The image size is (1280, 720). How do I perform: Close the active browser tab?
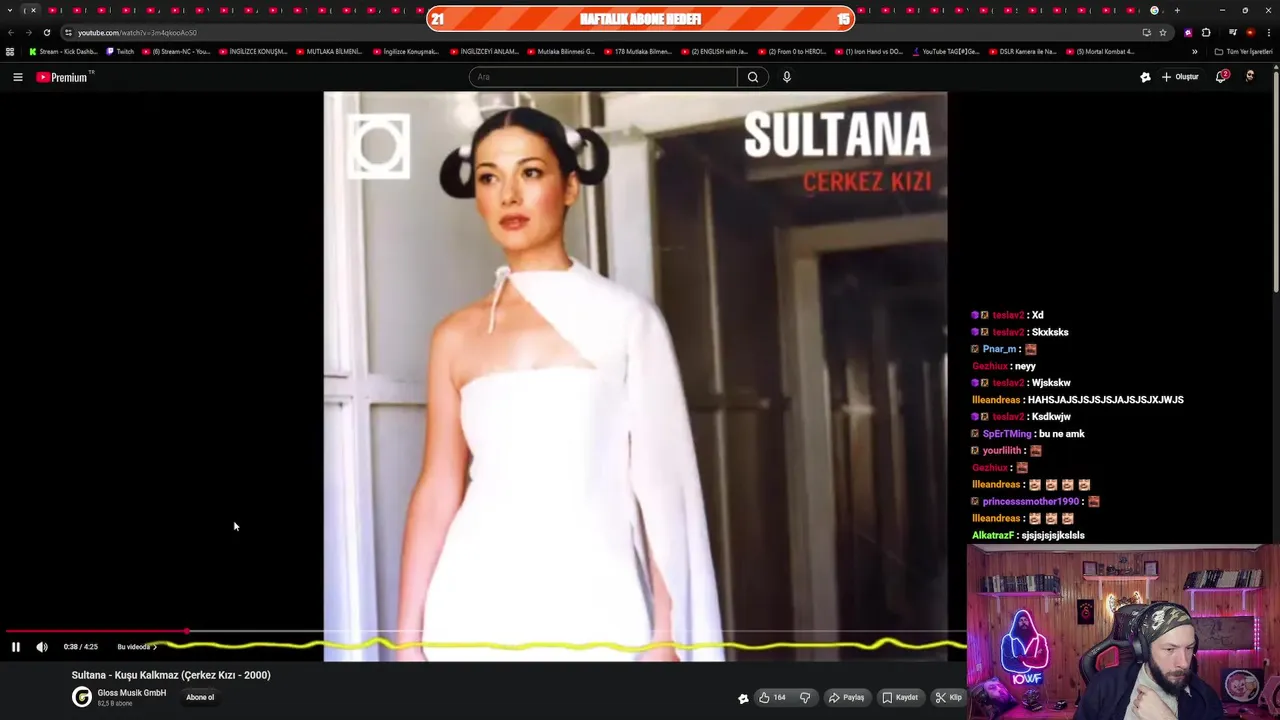[x=33, y=10]
